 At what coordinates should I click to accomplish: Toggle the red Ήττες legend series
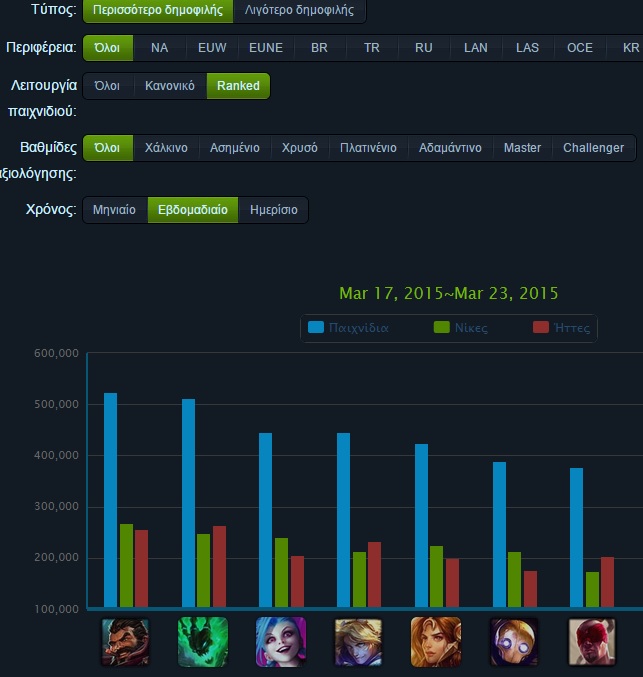click(561, 328)
